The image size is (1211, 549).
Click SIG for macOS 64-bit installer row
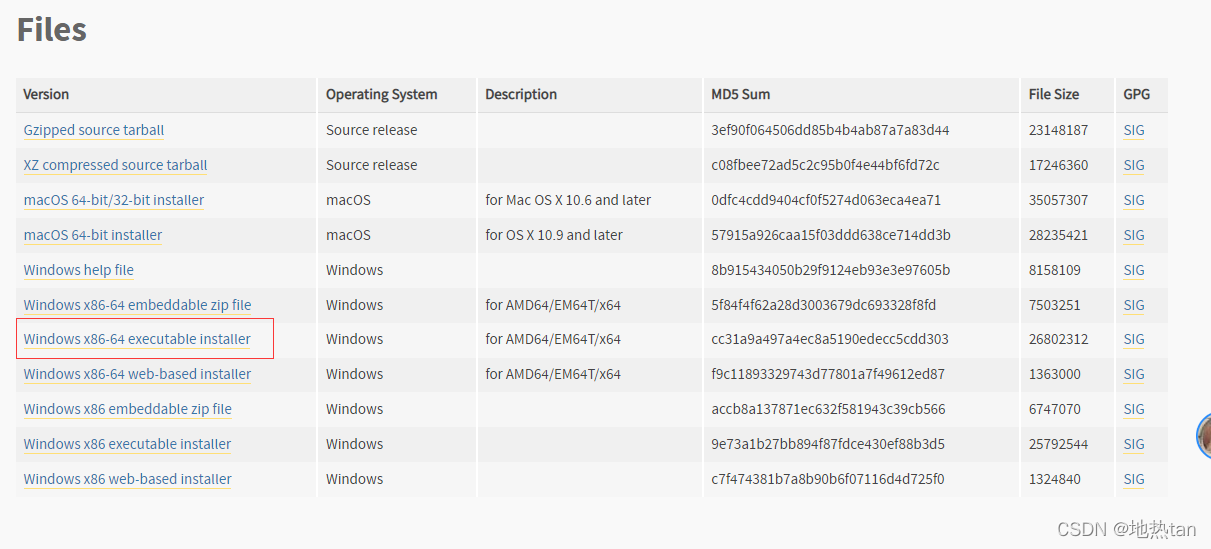click(x=1134, y=235)
